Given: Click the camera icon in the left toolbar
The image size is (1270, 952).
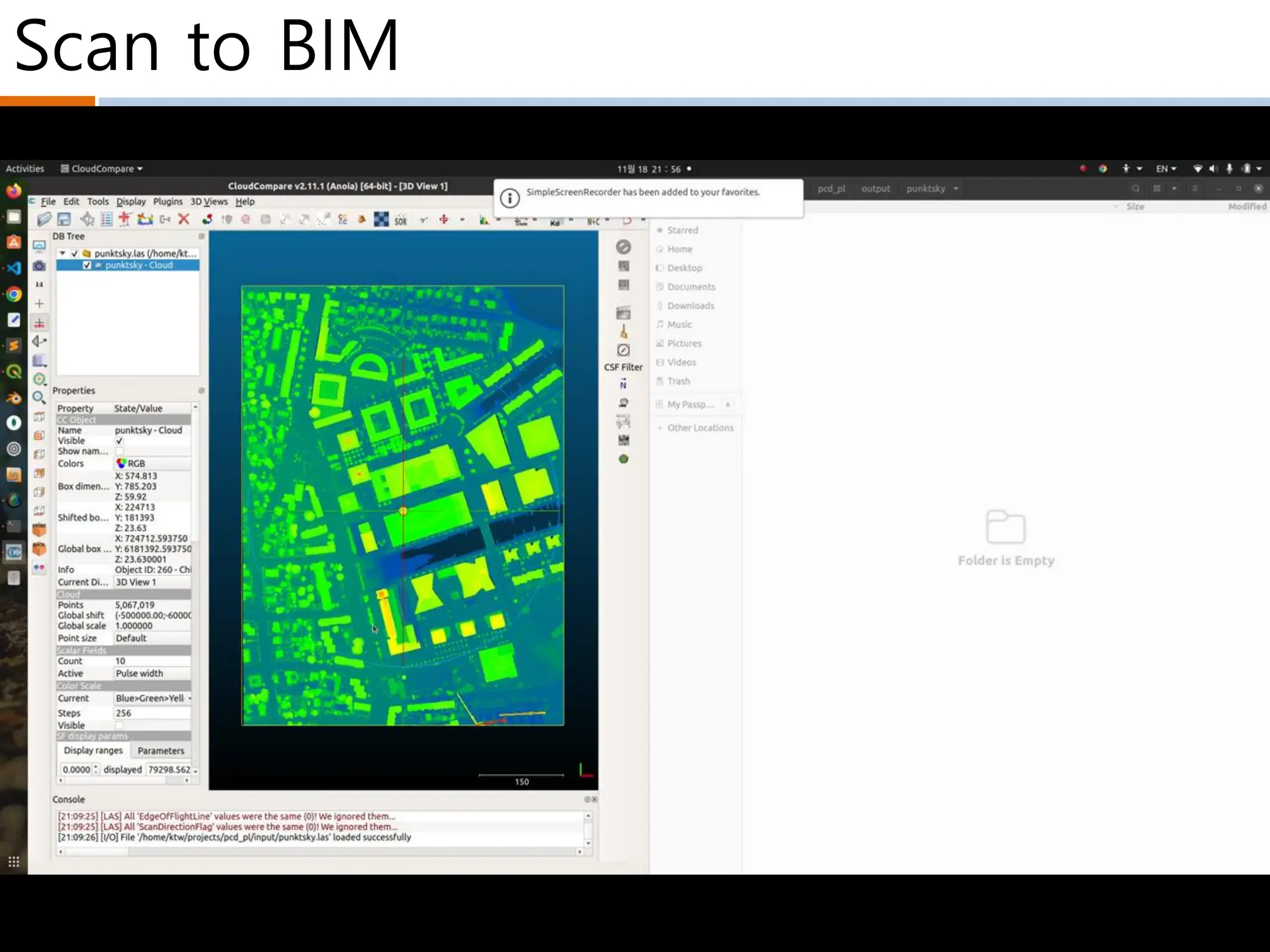Looking at the screenshot, I should (39, 266).
